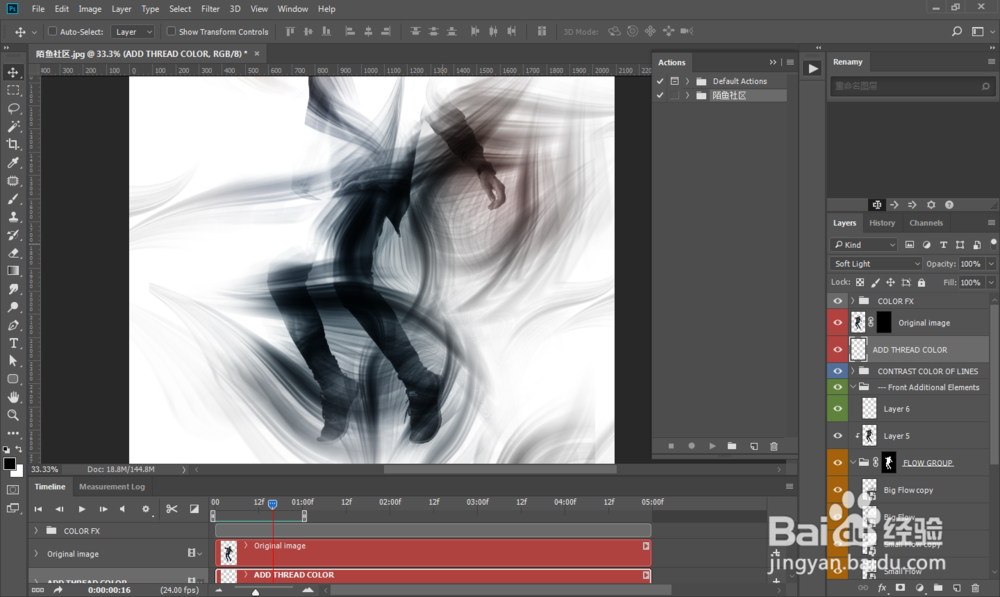The image size is (1000, 597).
Task: Mute timeline audio playback
Action: tap(123, 509)
